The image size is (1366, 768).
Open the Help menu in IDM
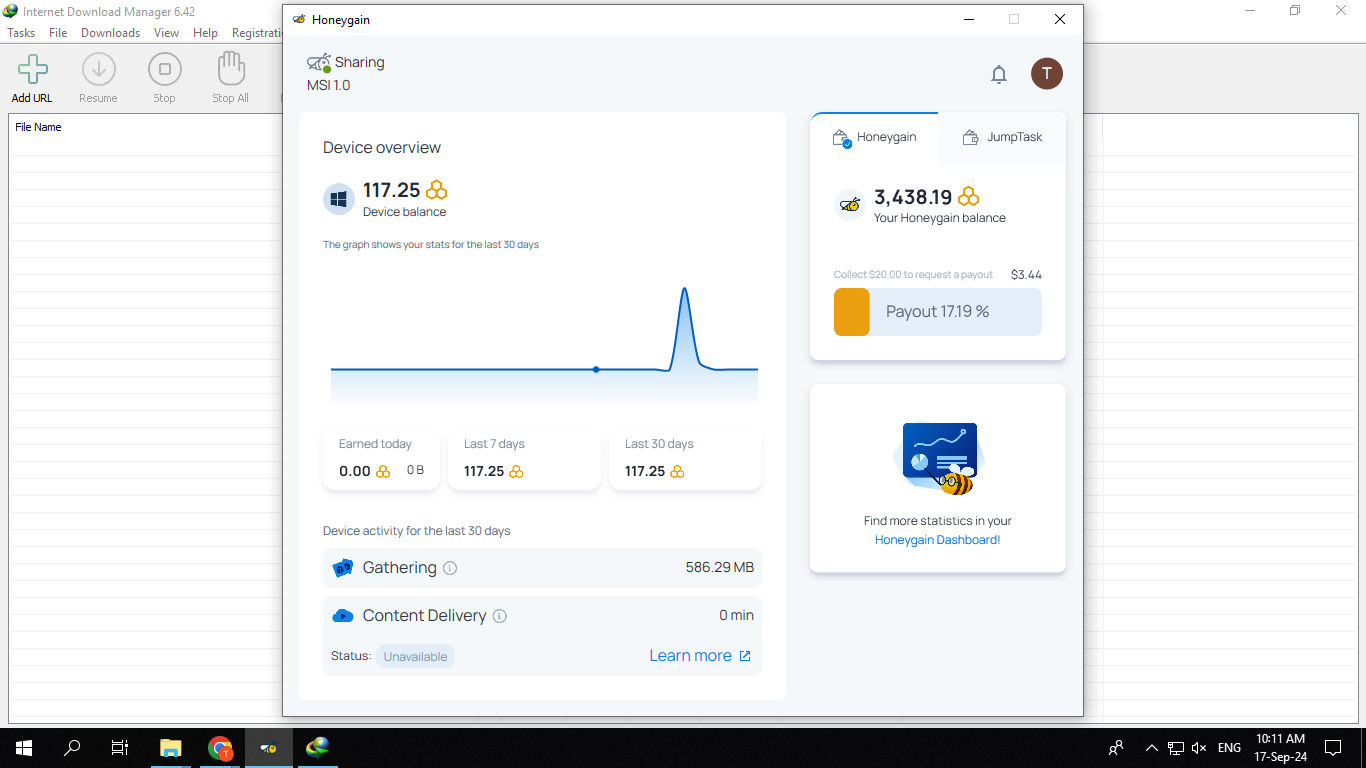click(x=205, y=33)
